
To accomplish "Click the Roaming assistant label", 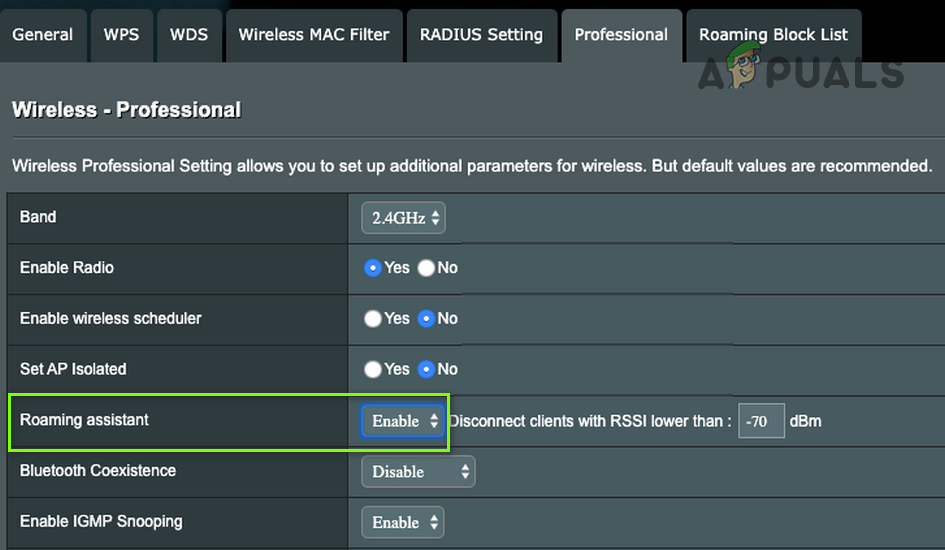I will (84, 420).
